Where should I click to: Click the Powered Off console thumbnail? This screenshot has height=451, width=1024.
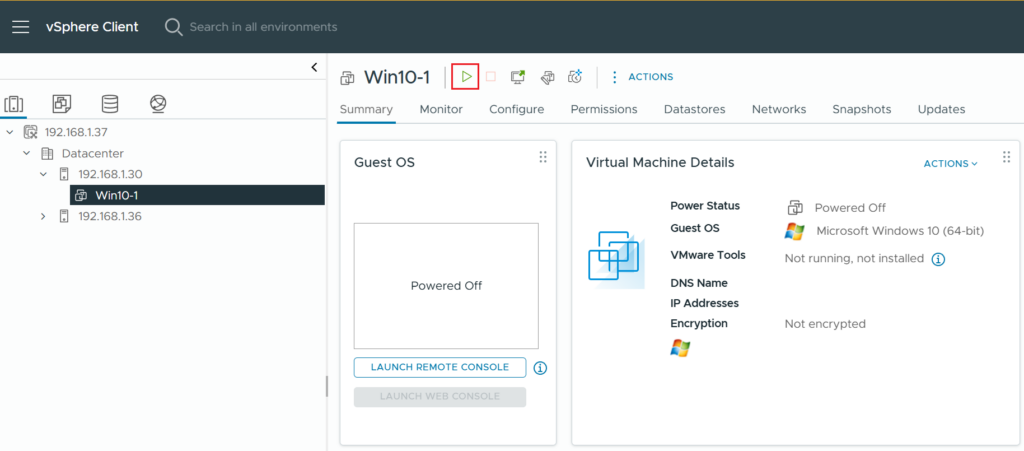[x=446, y=286]
